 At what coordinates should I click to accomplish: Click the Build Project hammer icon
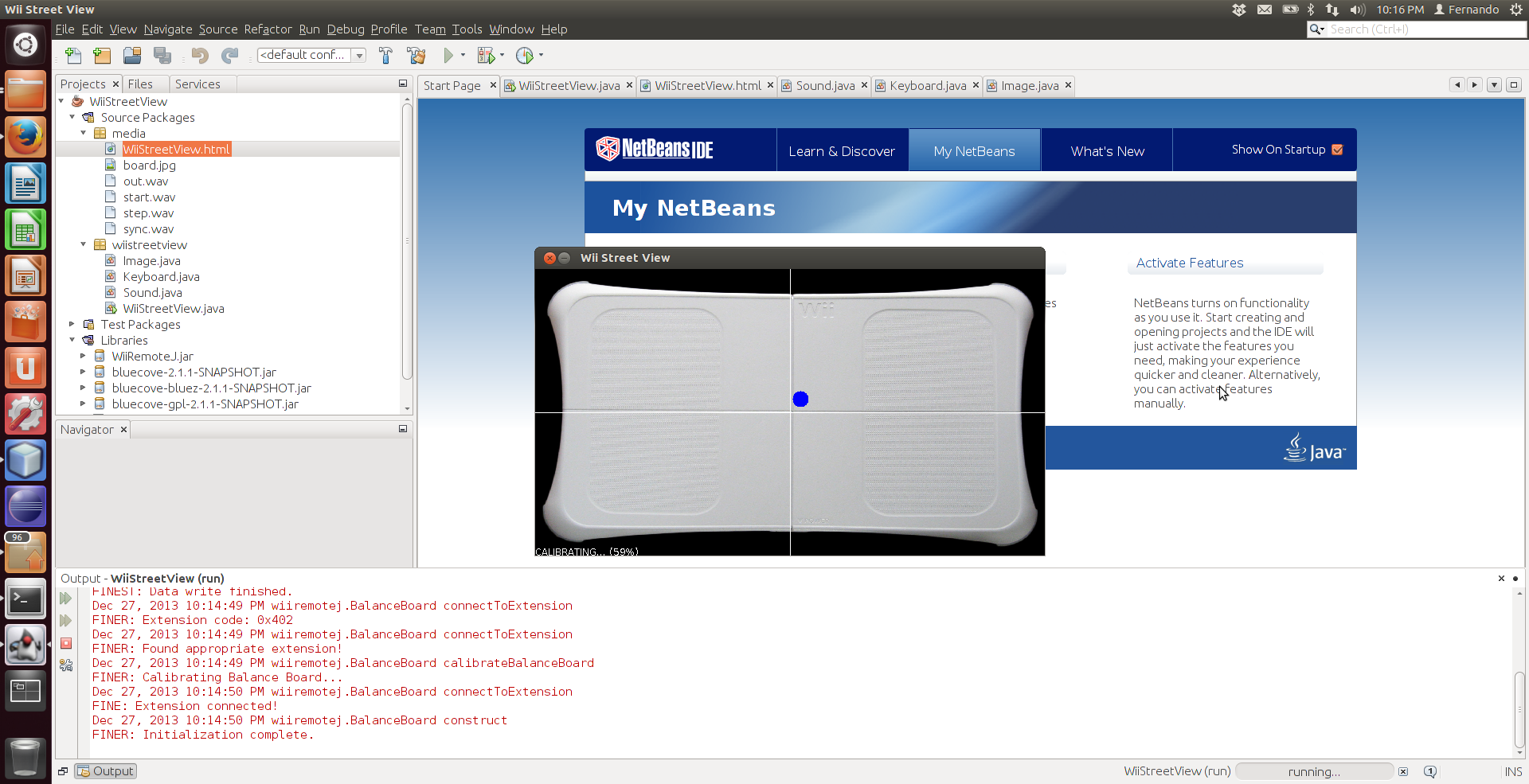385,55
